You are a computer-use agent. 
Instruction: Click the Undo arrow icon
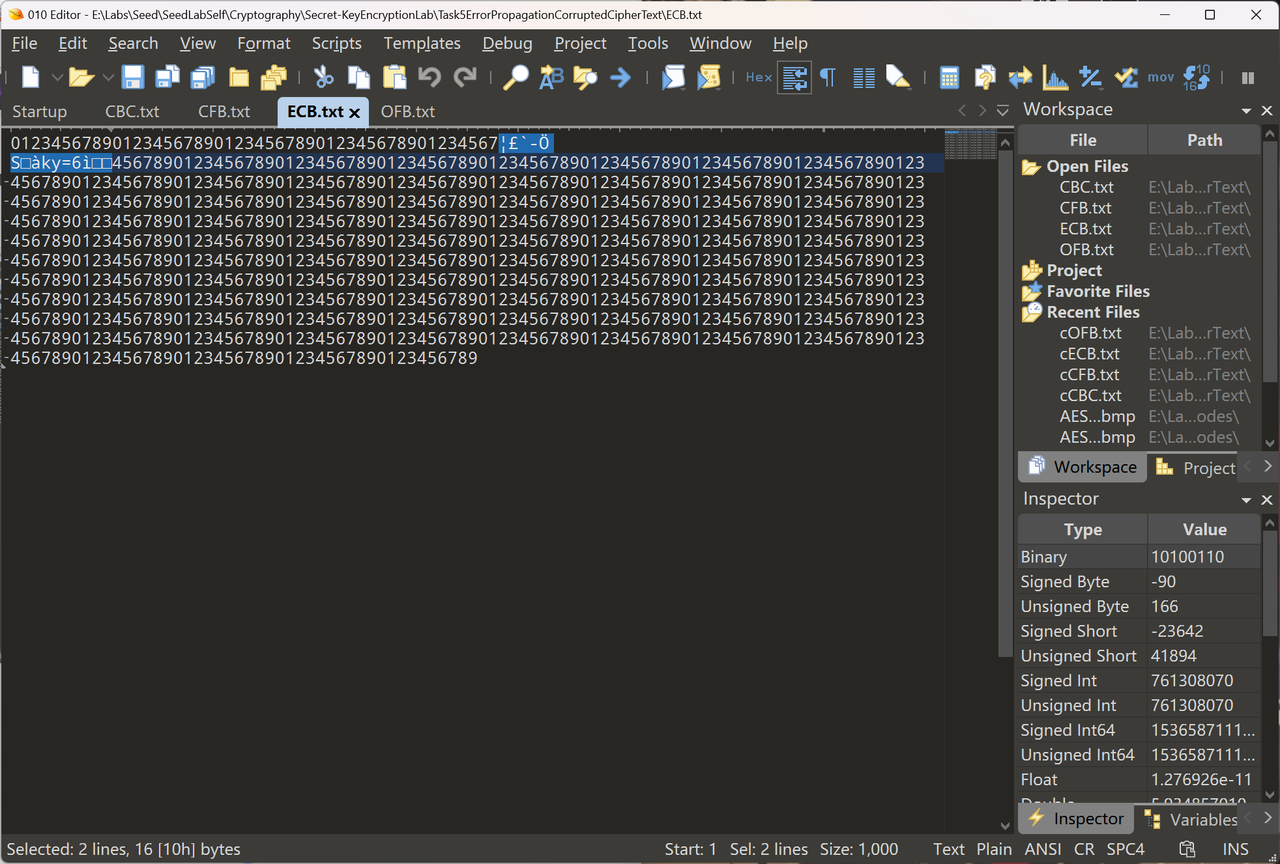[429, 77]
